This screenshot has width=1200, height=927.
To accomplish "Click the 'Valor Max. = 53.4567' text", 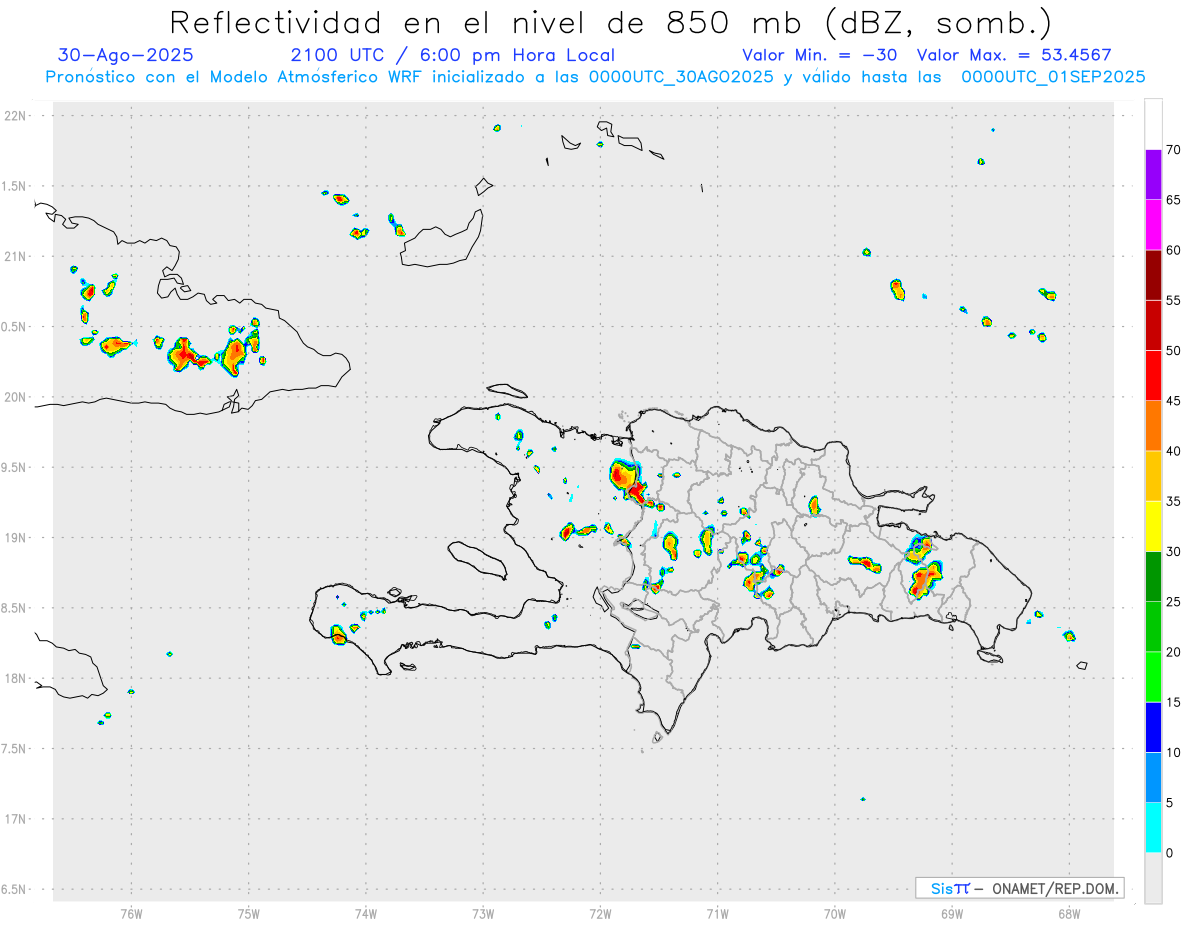I will (1014, 55).
